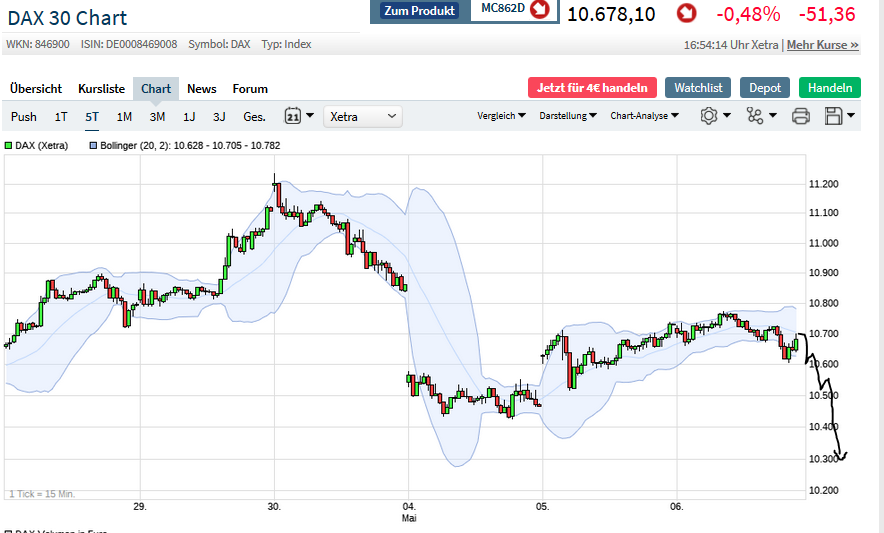Image resolution: width=884 pixels, height=533 pixels.
Task: Open the News tab
Action: [x=202, y=89]
